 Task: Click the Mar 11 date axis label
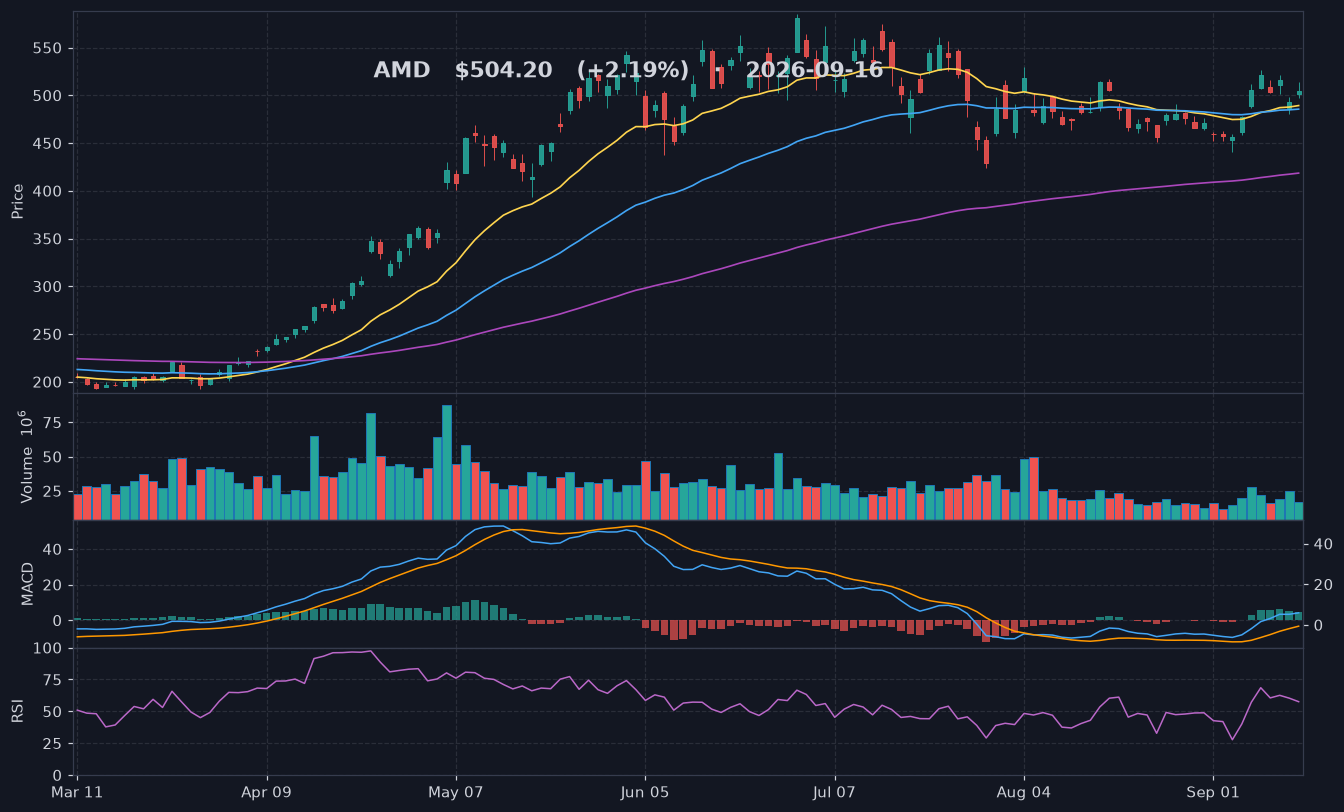pyautogui.click(x=78, y=793)
